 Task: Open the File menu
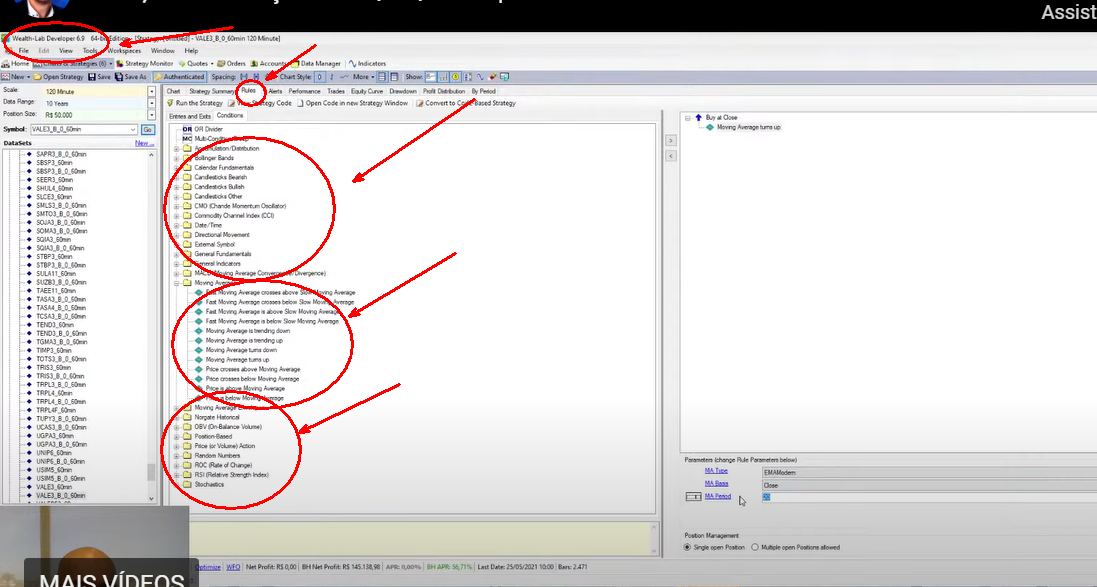(24, 51)
